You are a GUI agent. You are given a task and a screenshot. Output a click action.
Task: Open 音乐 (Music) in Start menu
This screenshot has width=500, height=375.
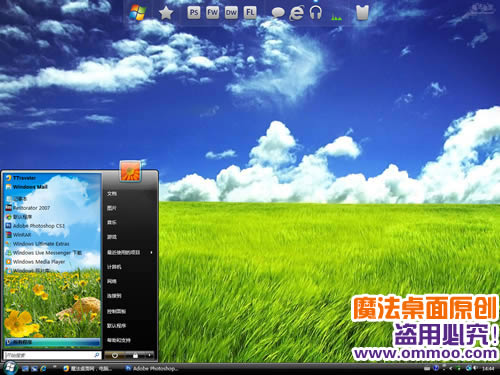[x=112, y=222]
